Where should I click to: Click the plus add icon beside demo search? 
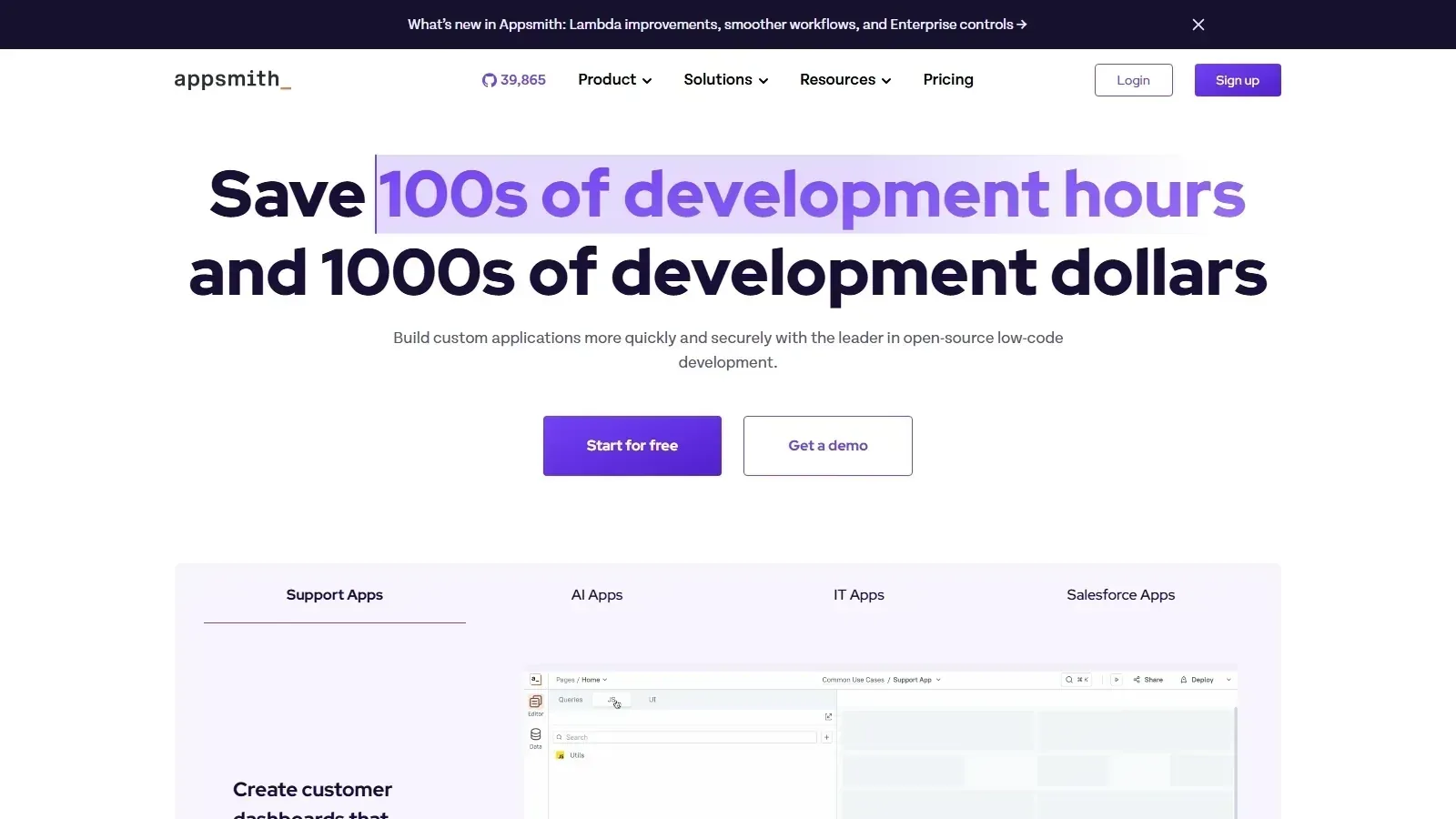point(826,737)
